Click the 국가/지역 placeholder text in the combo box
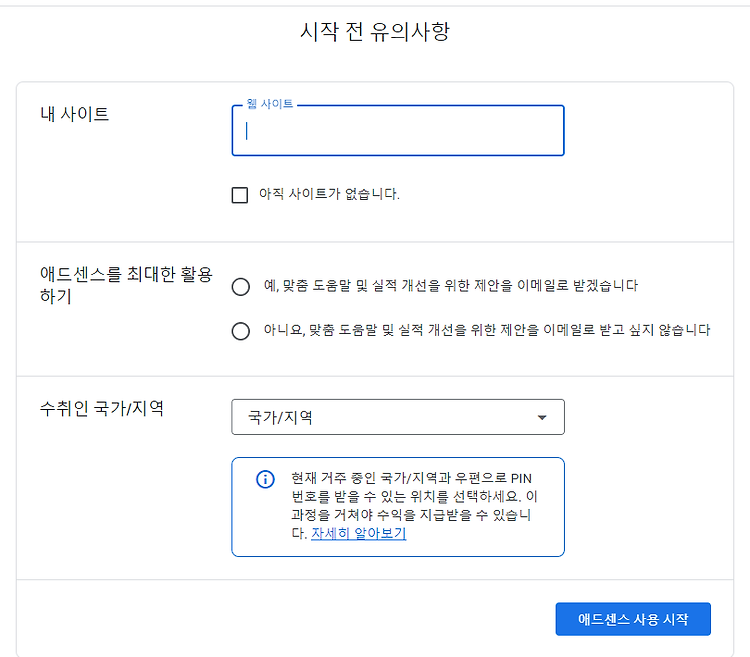The height and width of the screenshot is (657, 750). point(280,417)
